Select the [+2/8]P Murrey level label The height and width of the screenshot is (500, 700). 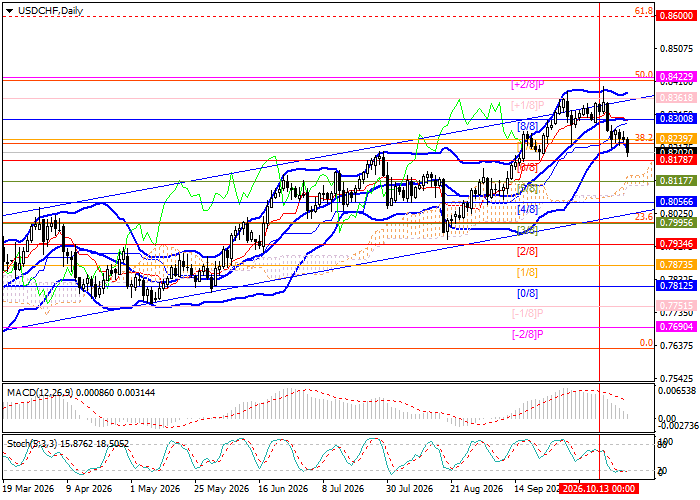pos(527,84)
